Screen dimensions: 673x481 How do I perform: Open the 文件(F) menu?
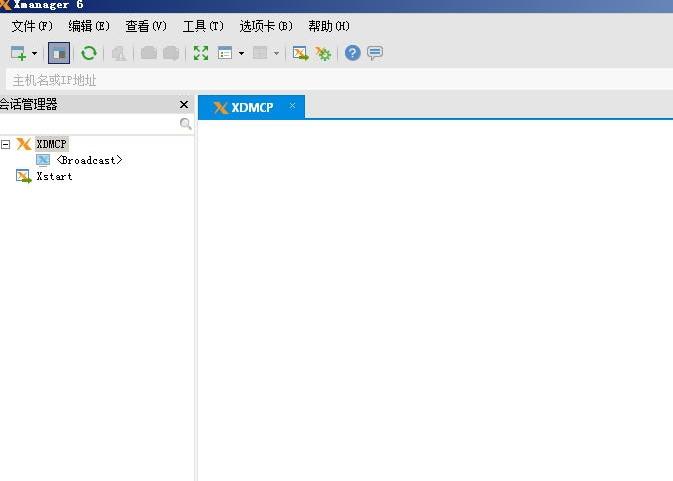(x=32, y=26)
